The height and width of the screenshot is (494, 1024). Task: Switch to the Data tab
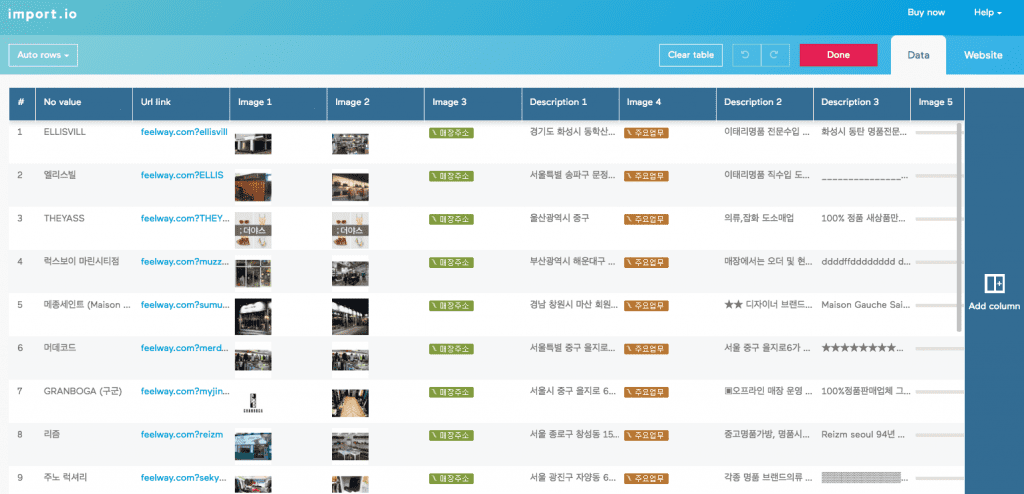(x=918, y=55)
